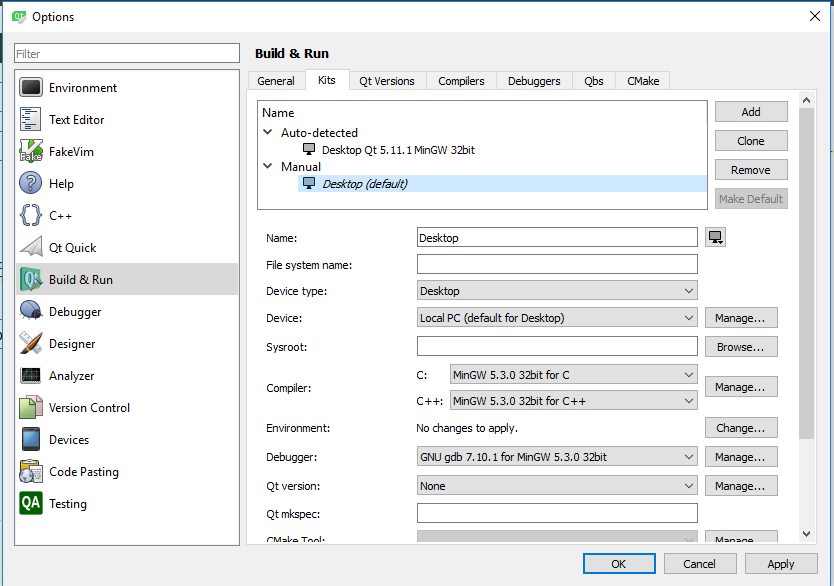Click the Apply button
This screenshot has width=834, height=586.
(x=781, y=564)
